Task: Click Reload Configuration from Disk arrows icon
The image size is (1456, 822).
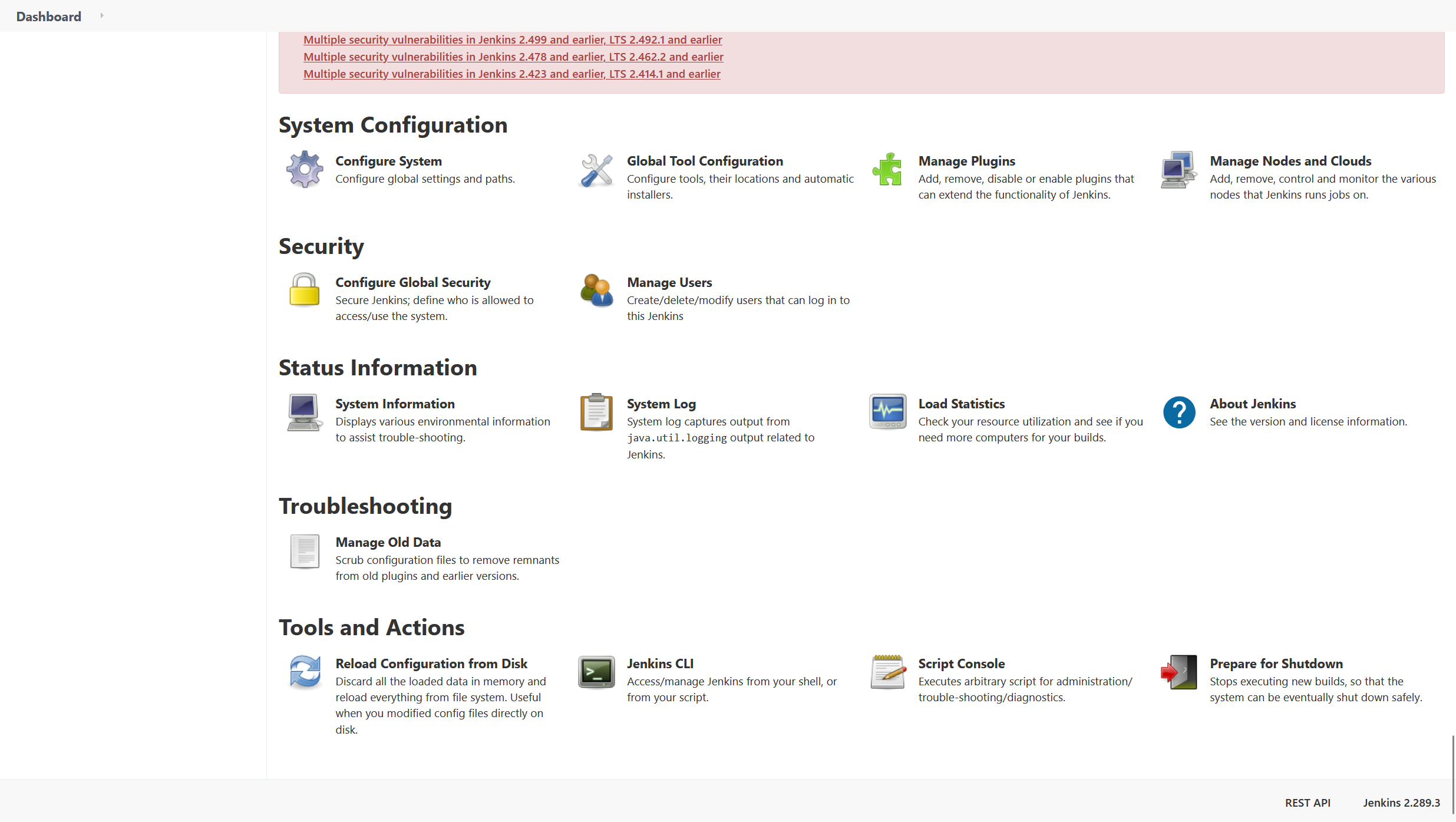Action: pos(304,672)
